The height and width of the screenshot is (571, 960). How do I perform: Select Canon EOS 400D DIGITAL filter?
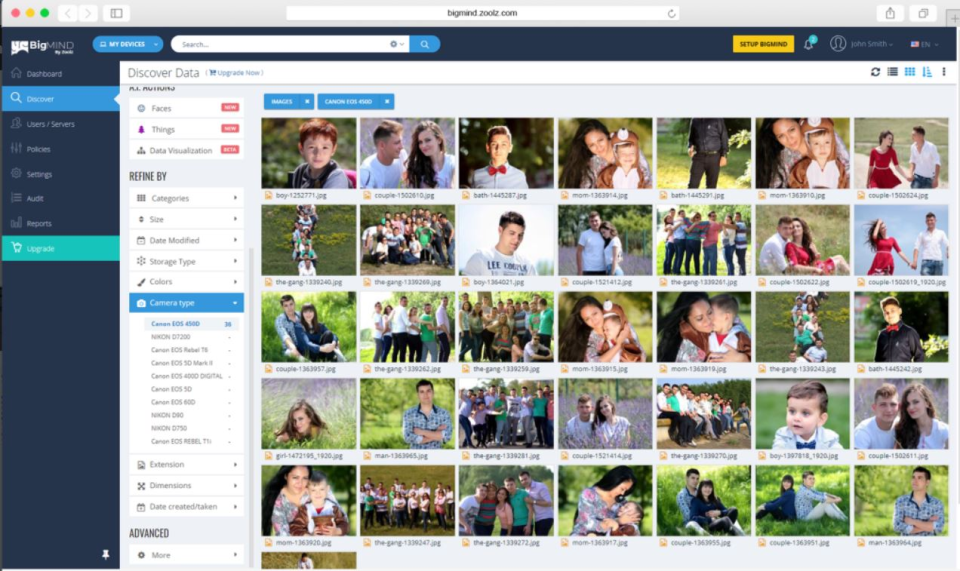click(x=190, y=376)
